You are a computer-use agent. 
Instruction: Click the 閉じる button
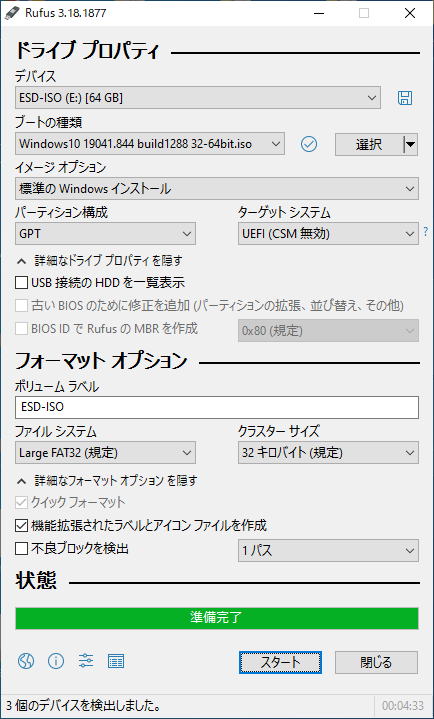click(x=376, y=662)
